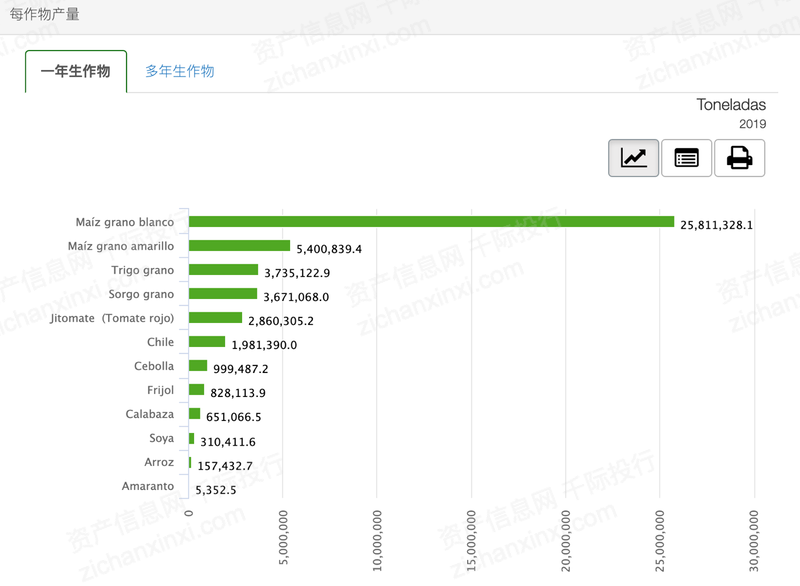
Task: Switch to line chart view icon
Action: click(633, 158)
